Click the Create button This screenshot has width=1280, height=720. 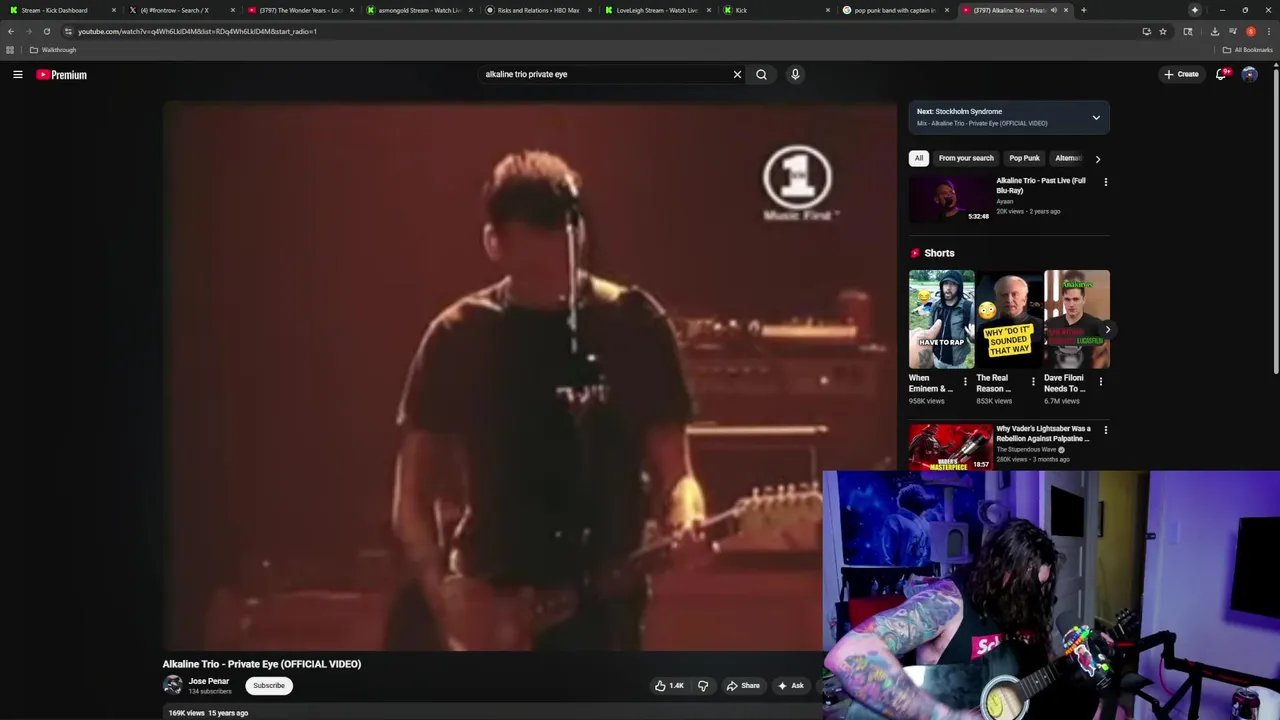[x=1181, y=74]
